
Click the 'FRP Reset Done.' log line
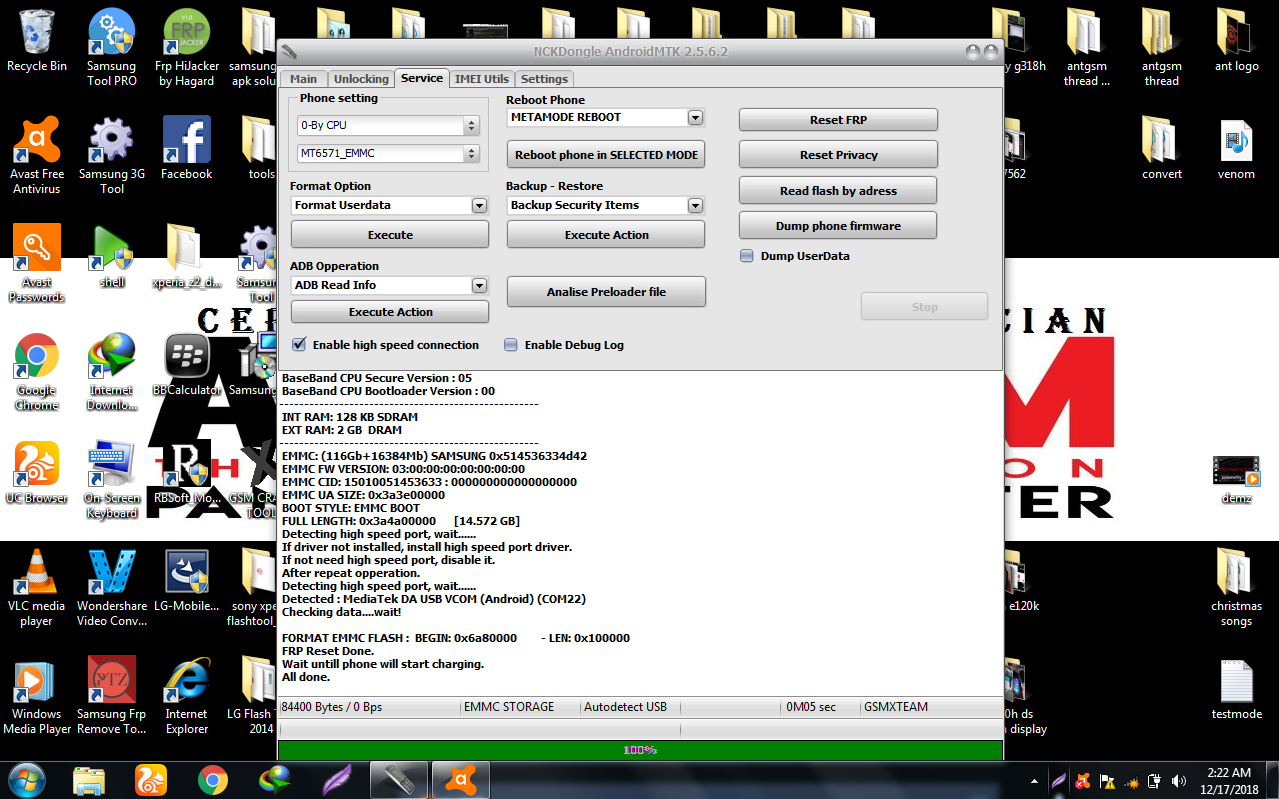tap(328, 651)
